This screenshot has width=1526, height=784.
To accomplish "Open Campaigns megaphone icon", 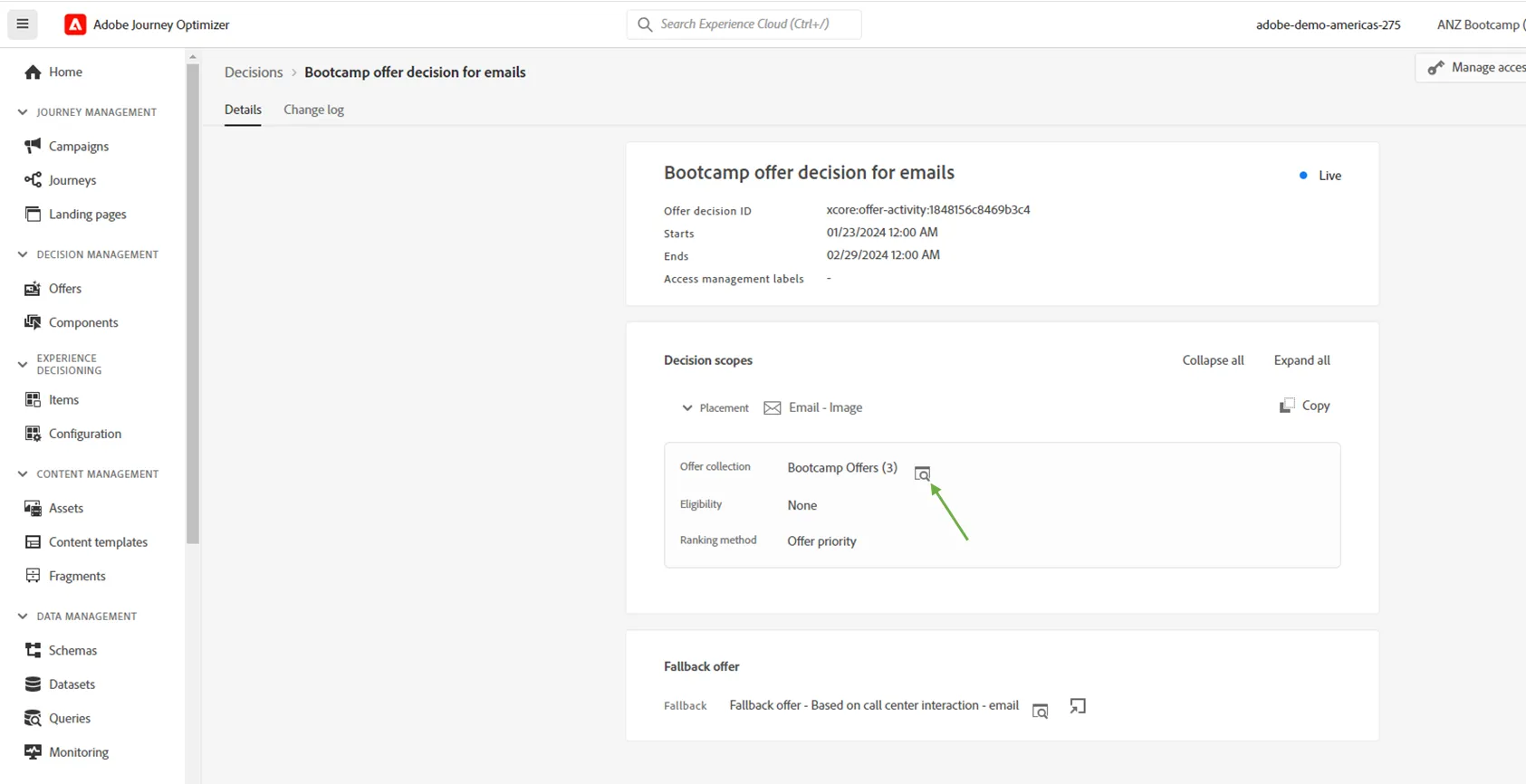I will (33, 146).
